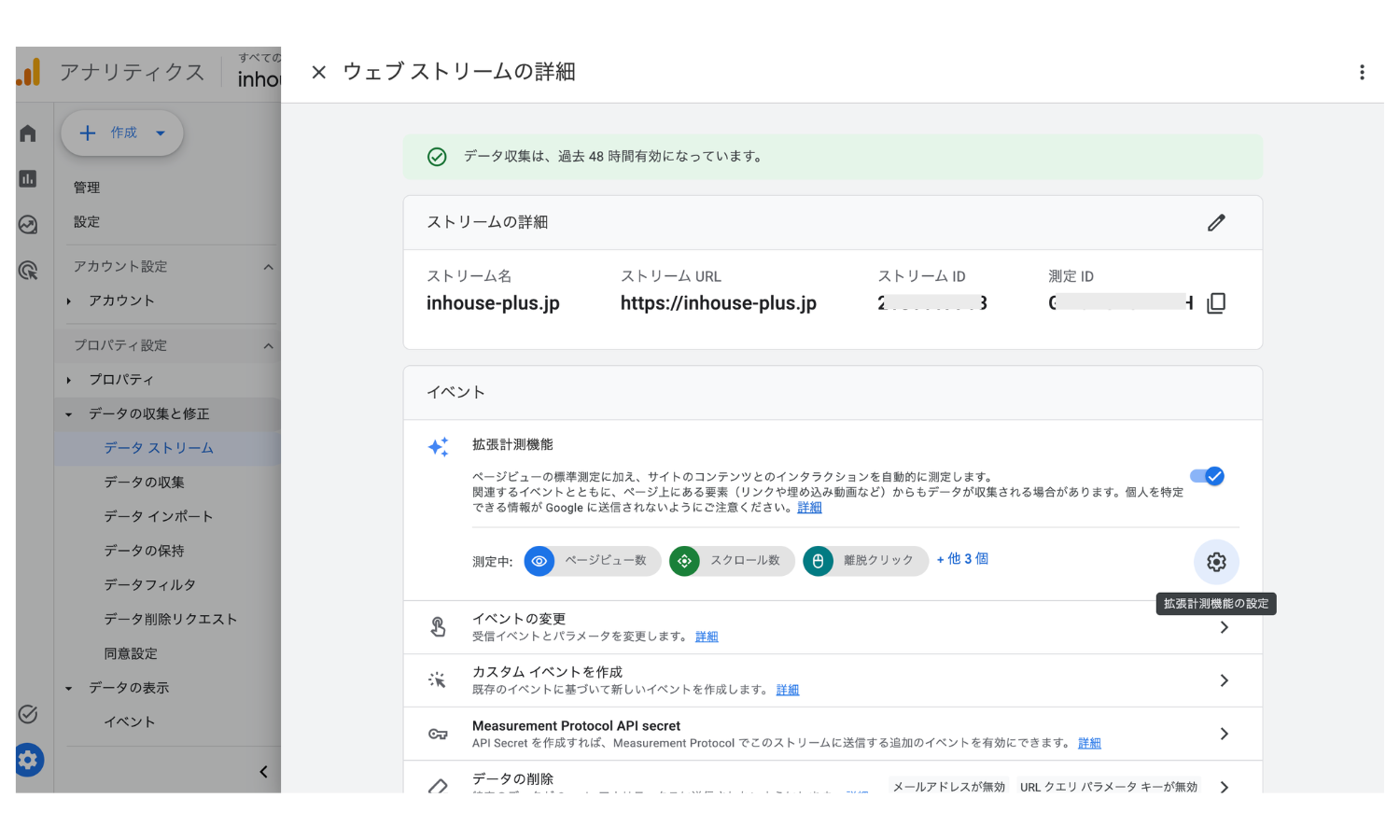Open Admin gear icon at bottom left

(28, 760)
